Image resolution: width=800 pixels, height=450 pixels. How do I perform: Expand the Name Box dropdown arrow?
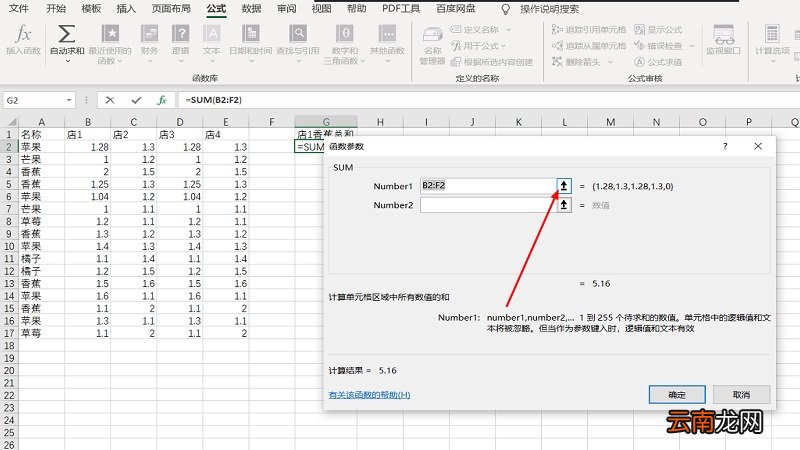[69, 100]
